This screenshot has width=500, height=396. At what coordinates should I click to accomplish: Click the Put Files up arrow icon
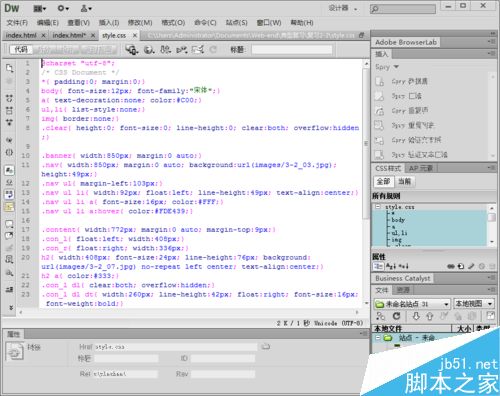(x=430, y=316)
